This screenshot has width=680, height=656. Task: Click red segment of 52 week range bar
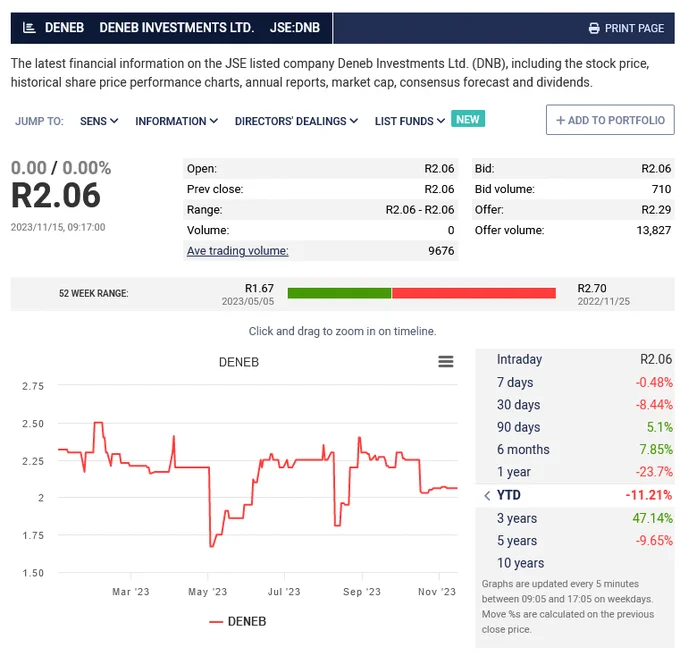tap(474, 293)
